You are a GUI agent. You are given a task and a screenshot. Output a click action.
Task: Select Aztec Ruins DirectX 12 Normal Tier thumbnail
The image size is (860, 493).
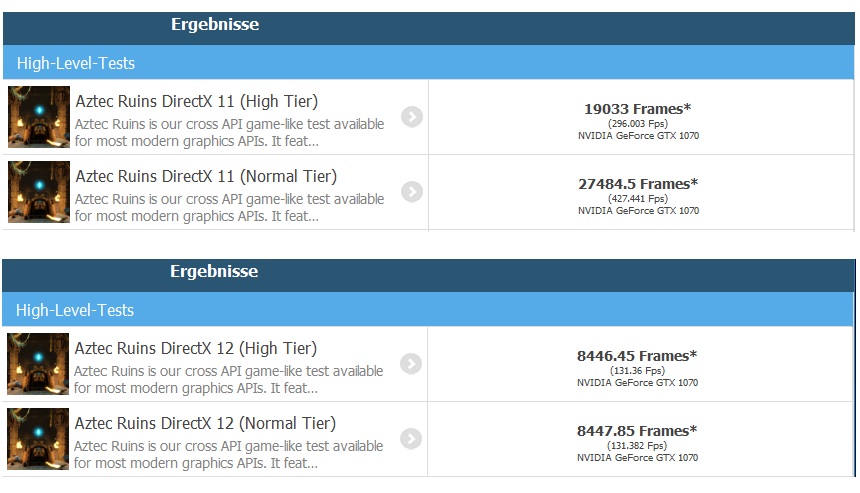(38, 439)
